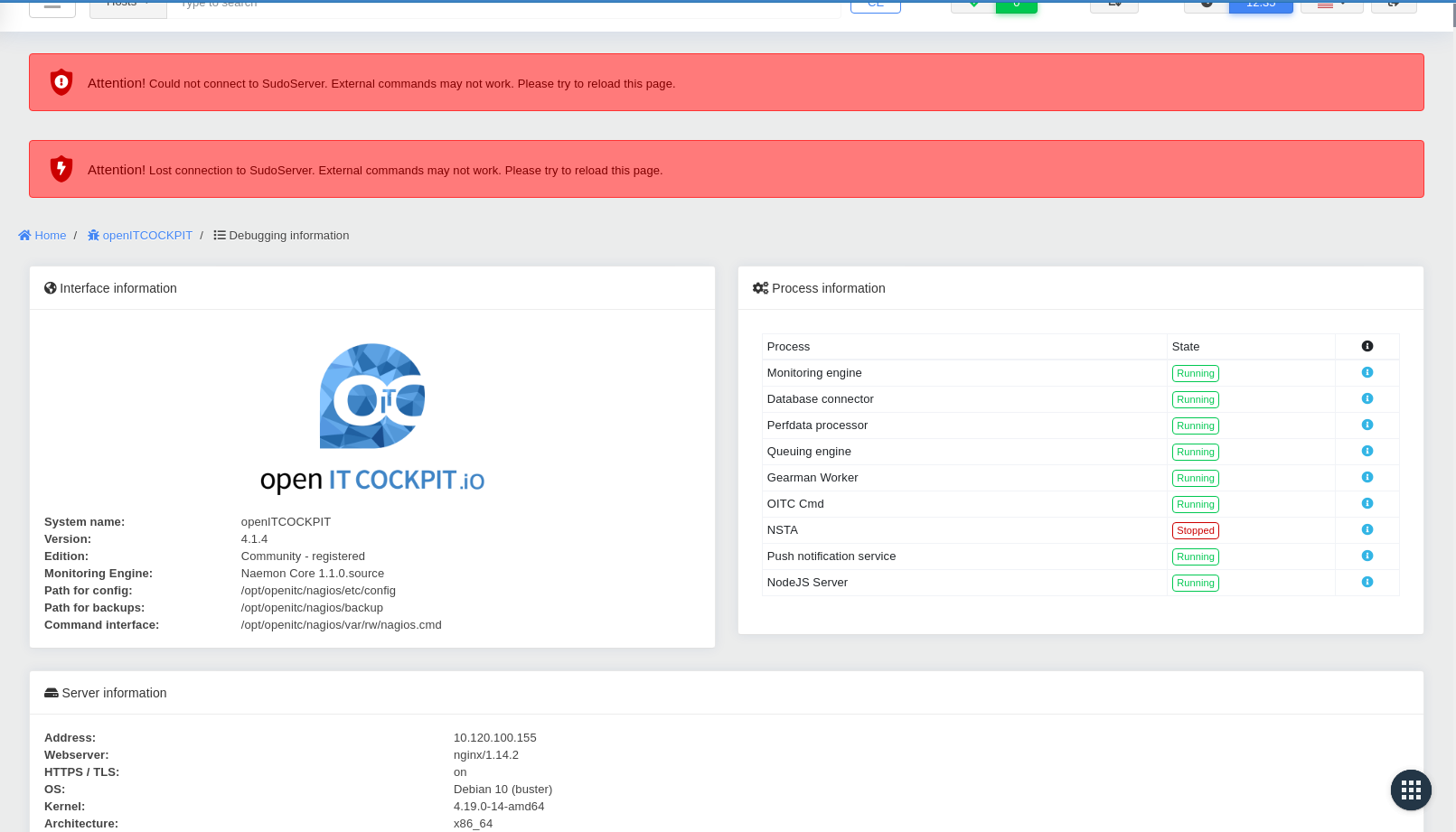Click lightning shield icon in 'Lost connection' alert

point(61,169)
